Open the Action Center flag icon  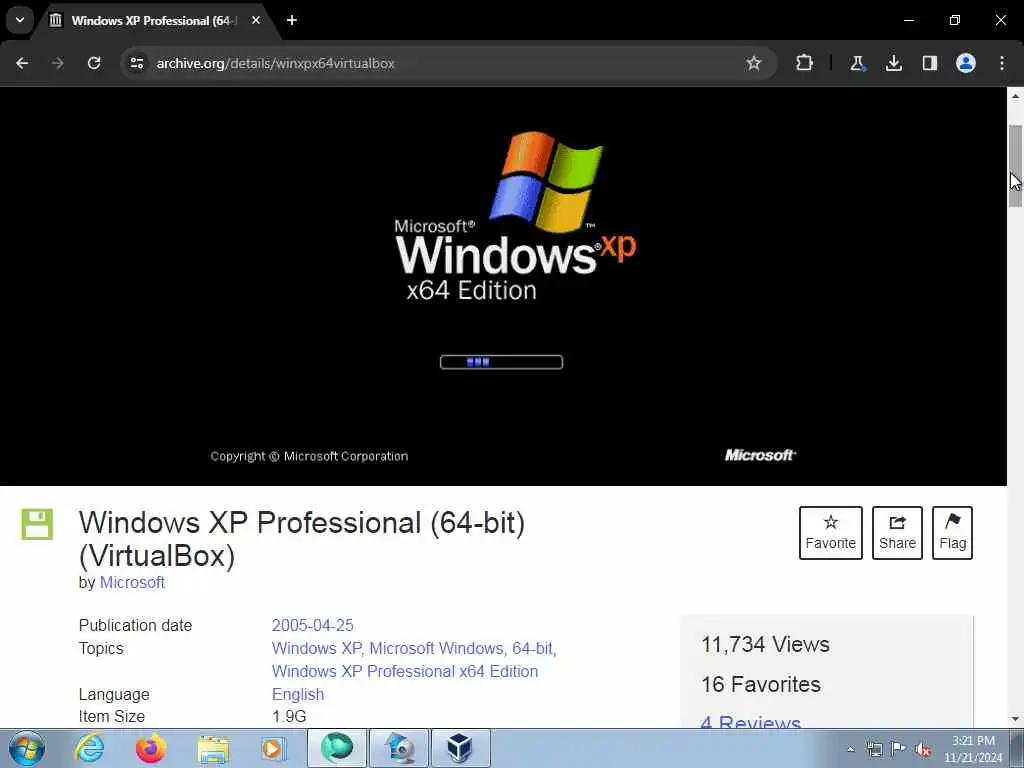click(899, 749)
